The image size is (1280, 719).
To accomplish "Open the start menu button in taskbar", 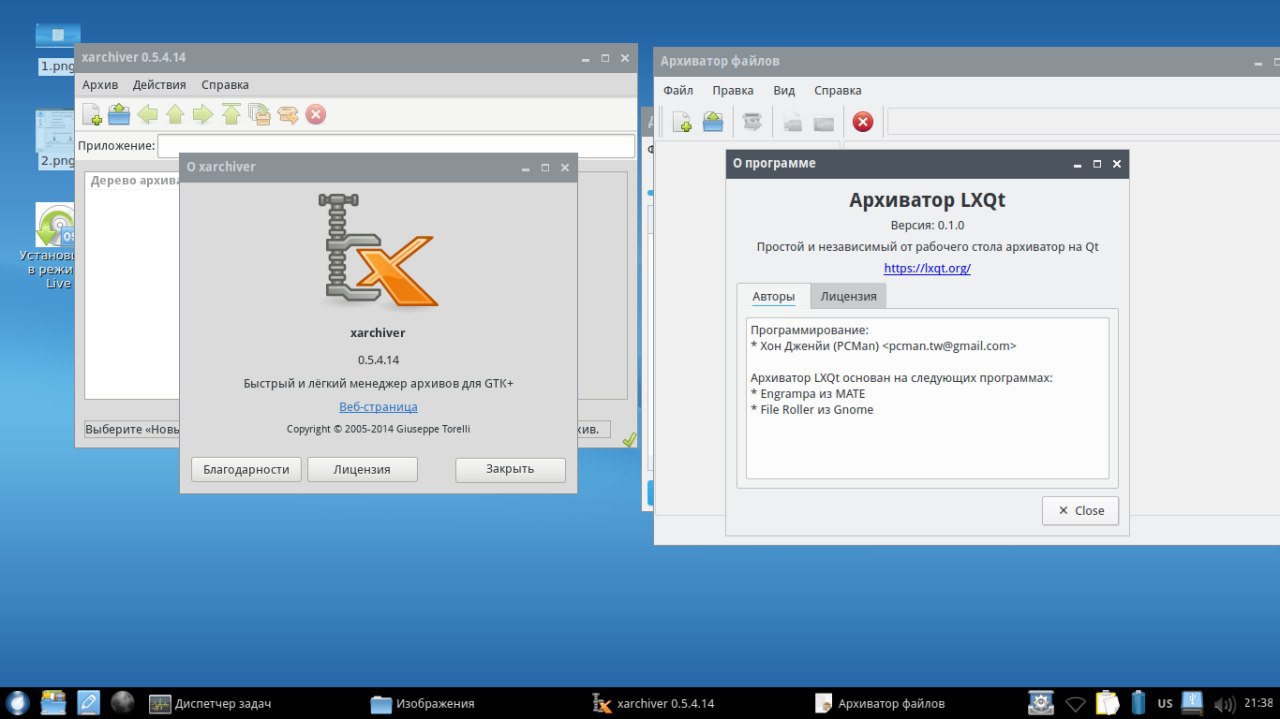I will [x=17, y=703].
